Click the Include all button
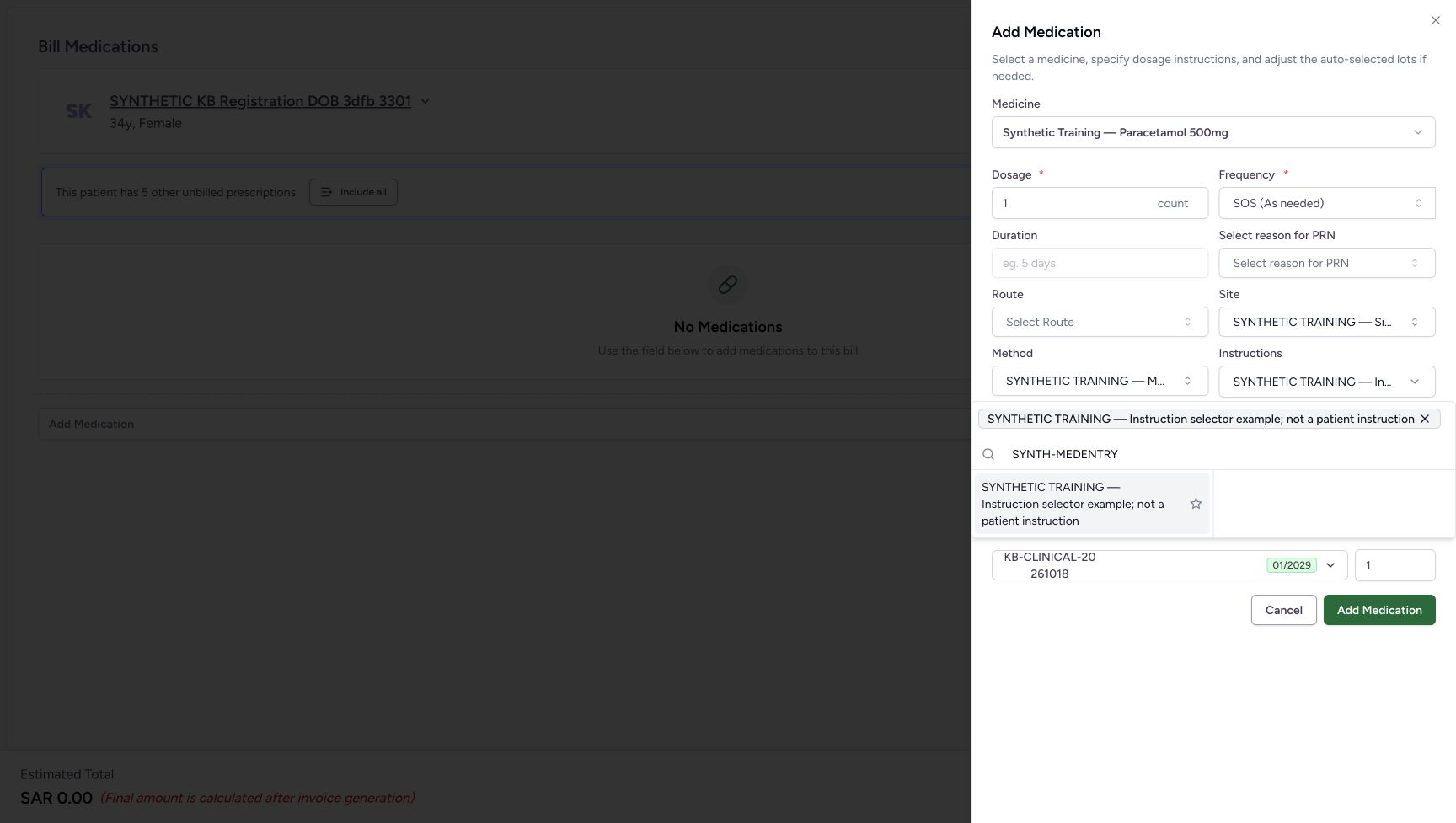Screen dimensions: 1456x823 [x=353, y=192]
